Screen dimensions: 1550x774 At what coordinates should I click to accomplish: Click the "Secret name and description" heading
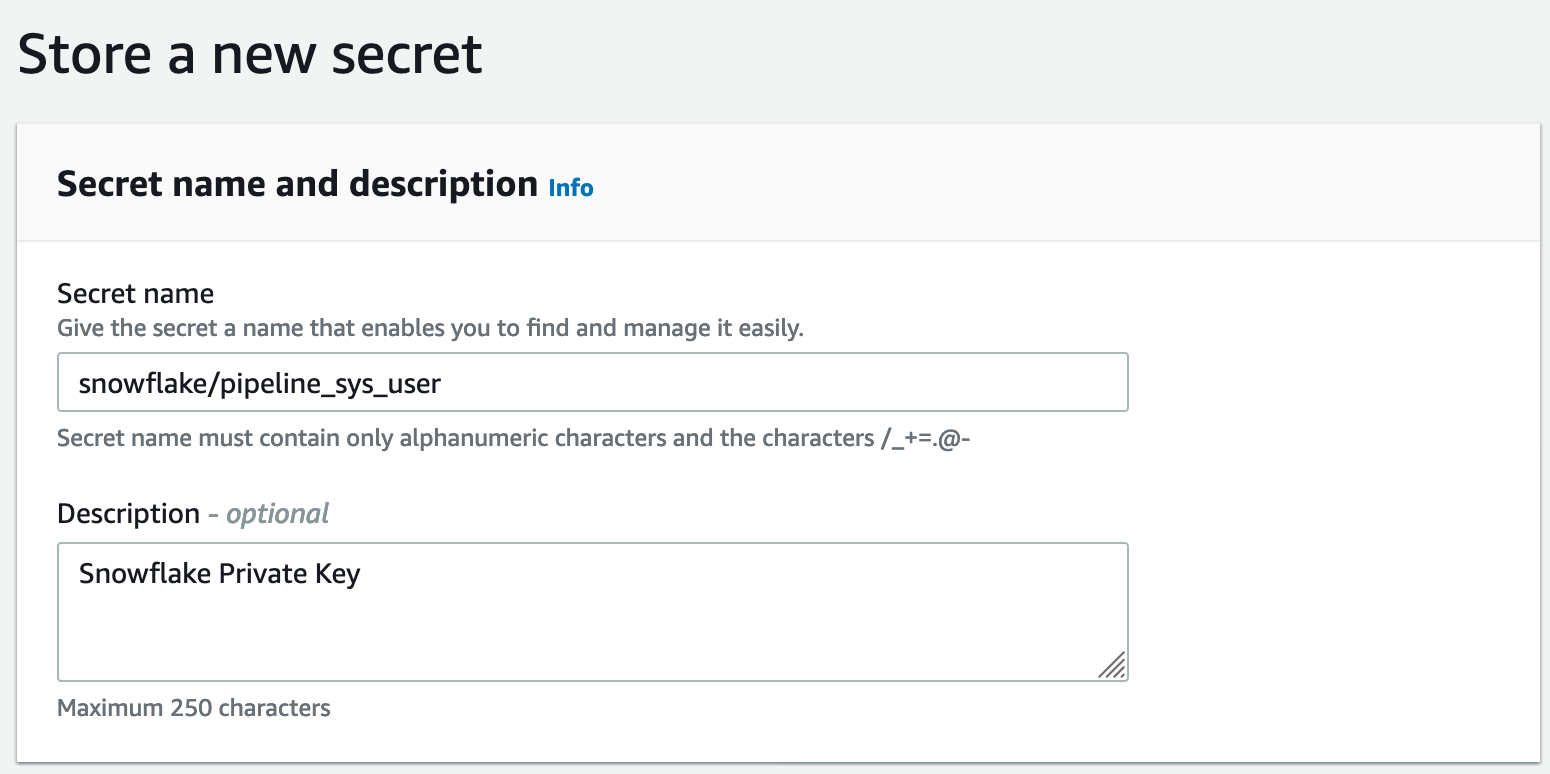click(298, 185)
